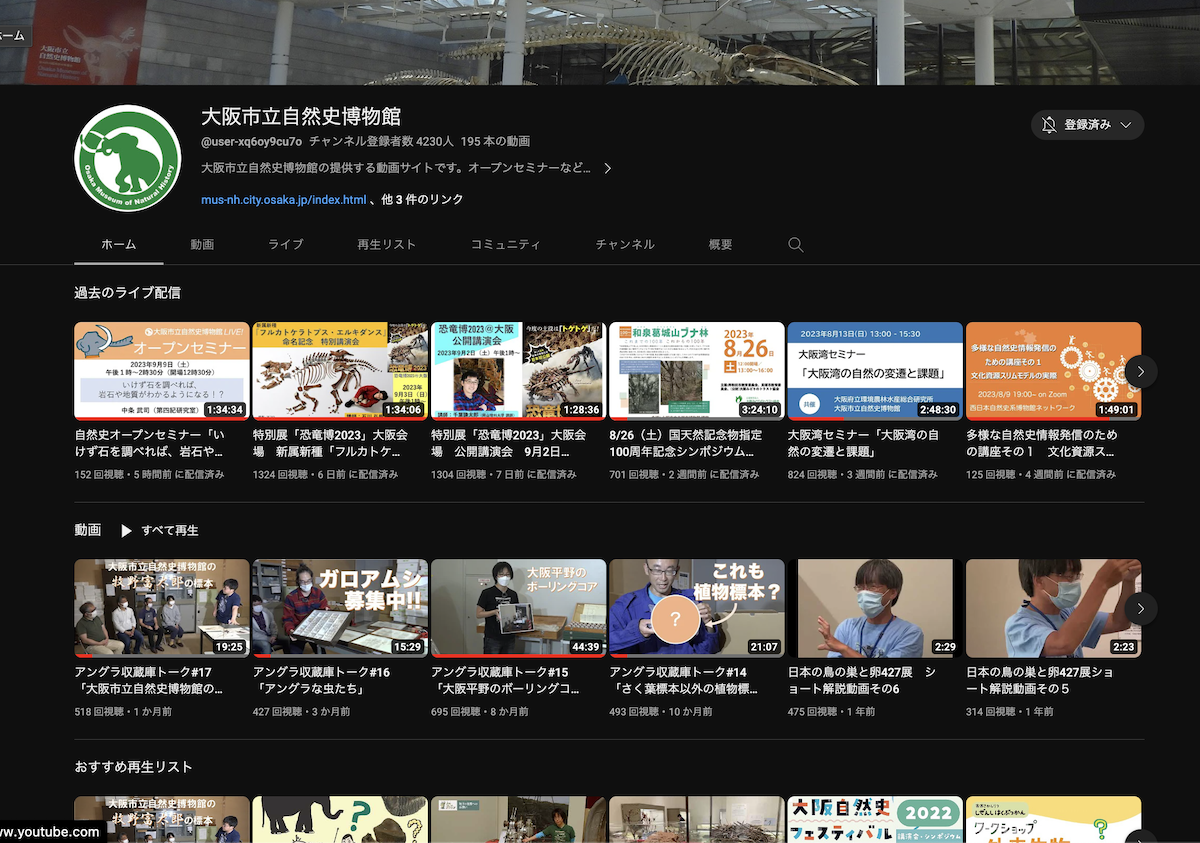Expand the channel description chevron

coord(607,168)
